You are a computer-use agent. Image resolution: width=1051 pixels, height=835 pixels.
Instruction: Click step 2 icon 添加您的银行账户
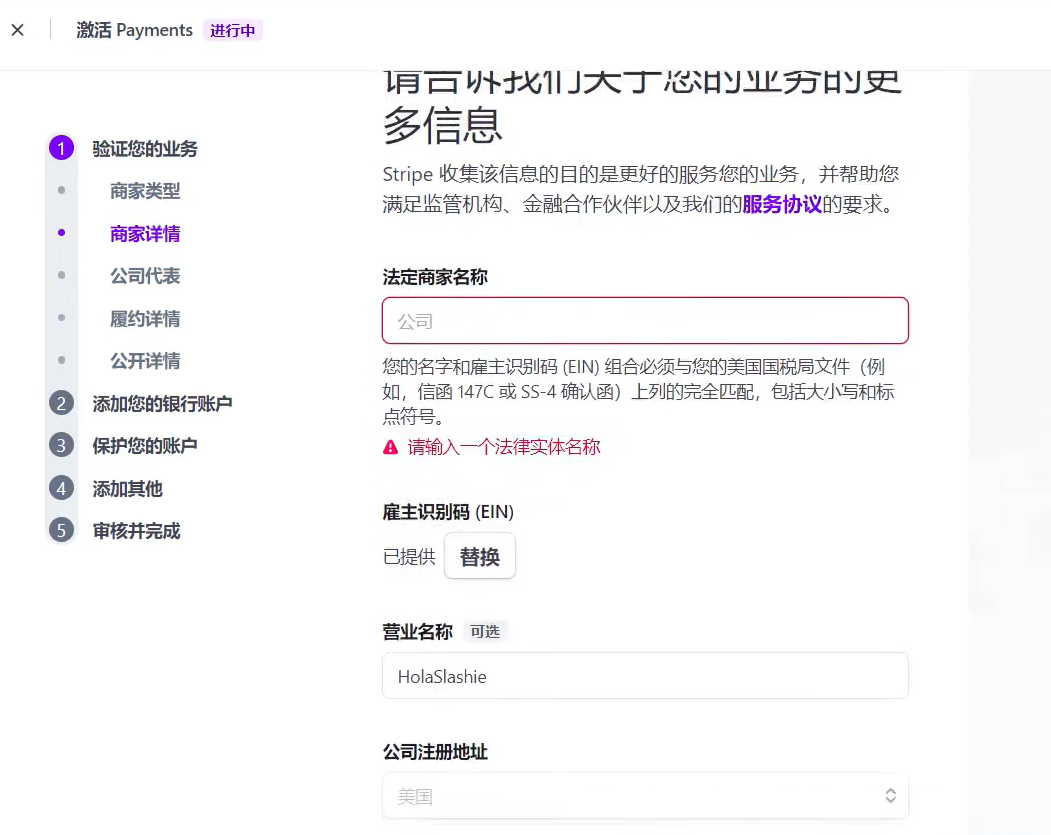61,404
